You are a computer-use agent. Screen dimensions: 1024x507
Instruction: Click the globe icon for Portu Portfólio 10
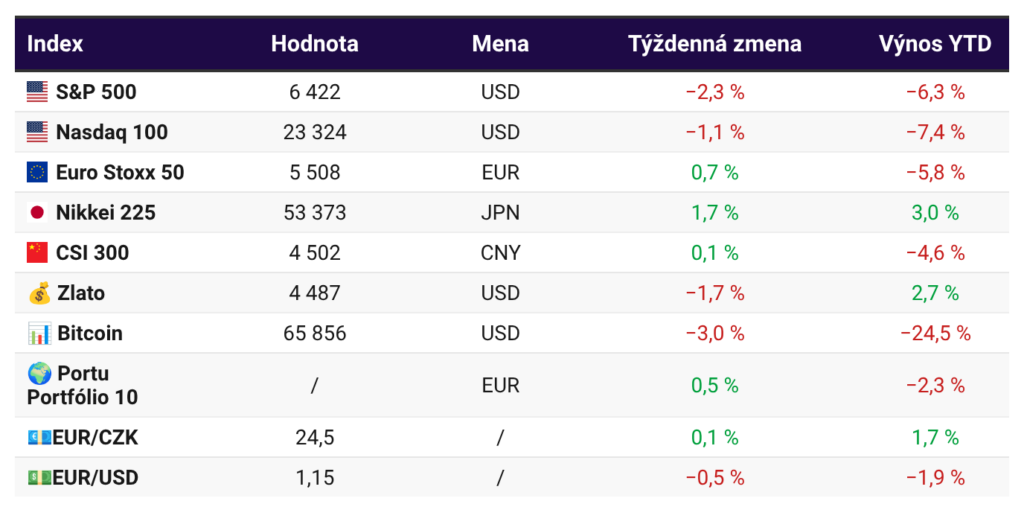point(39,373)
